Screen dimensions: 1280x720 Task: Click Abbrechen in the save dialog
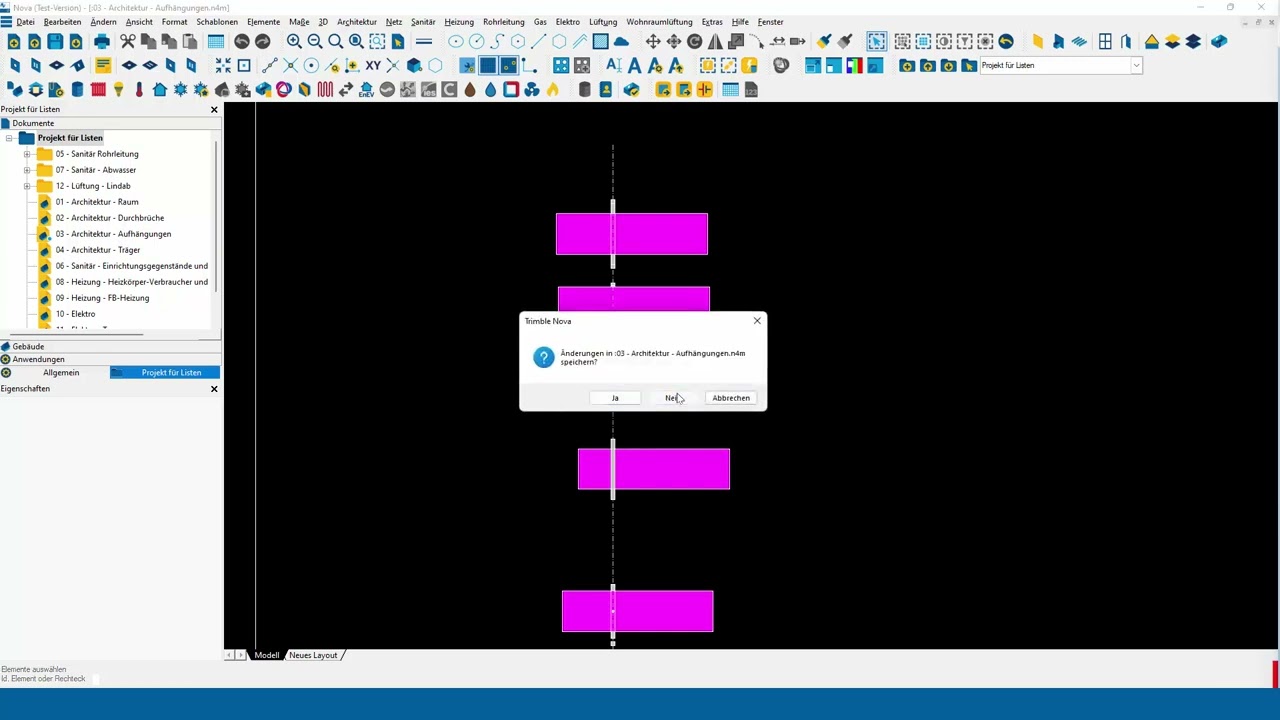point(731,398)
